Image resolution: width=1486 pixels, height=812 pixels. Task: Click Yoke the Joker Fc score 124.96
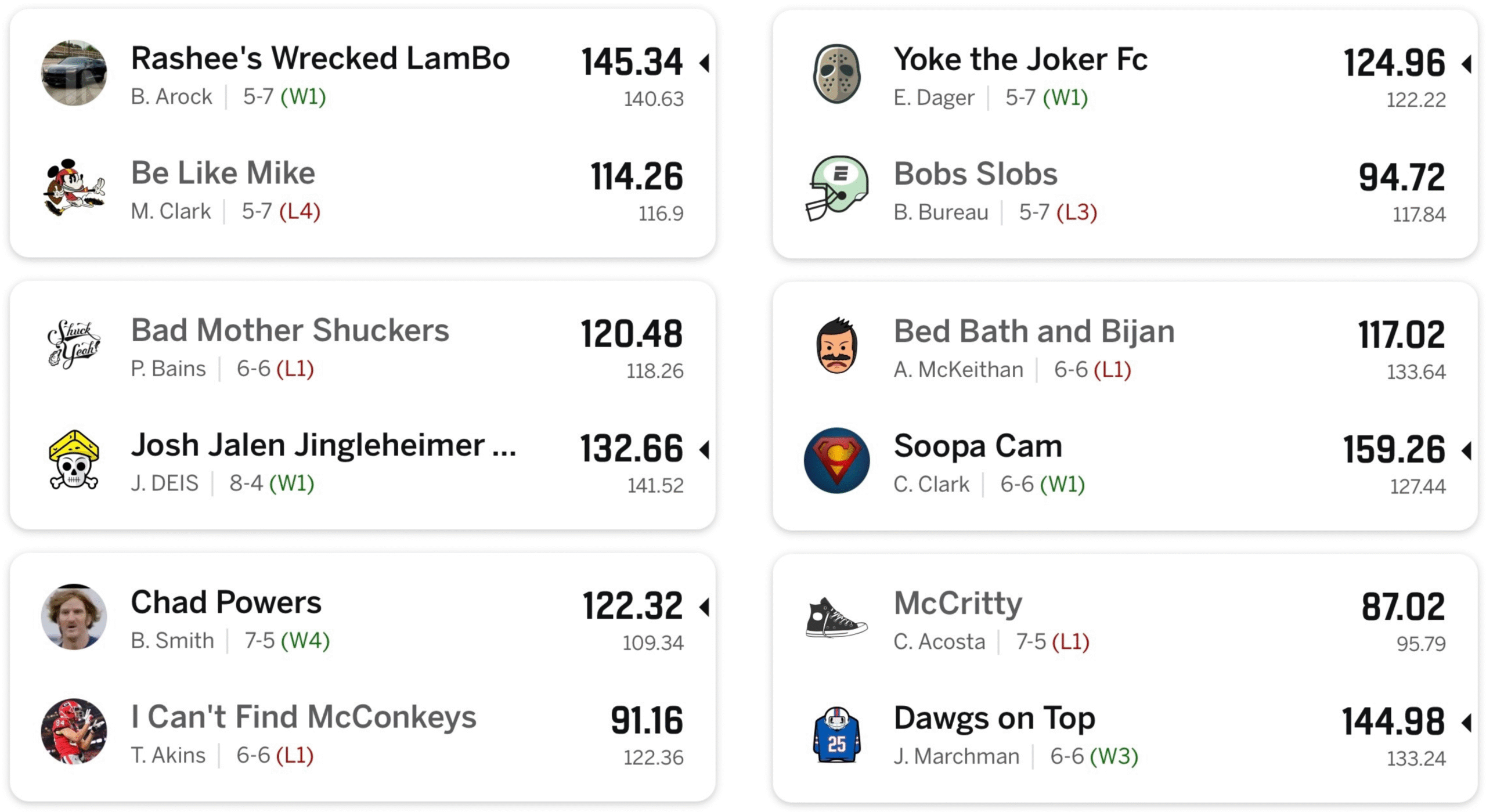click(x=1394, y=63)
